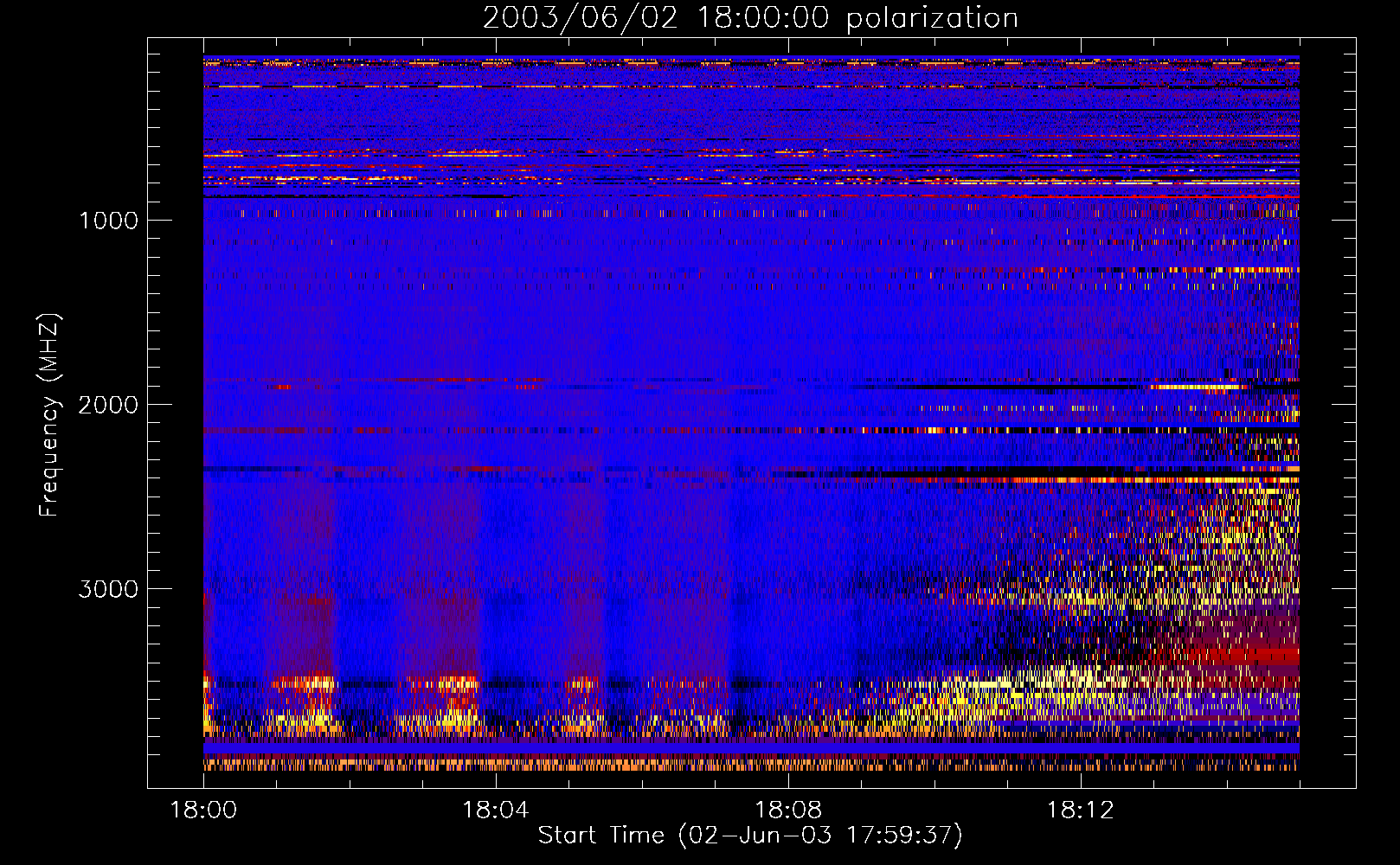Click the 2000 frequency tick label
Image resolution: width=1400 pixels, height=865 pixels.
108,405
